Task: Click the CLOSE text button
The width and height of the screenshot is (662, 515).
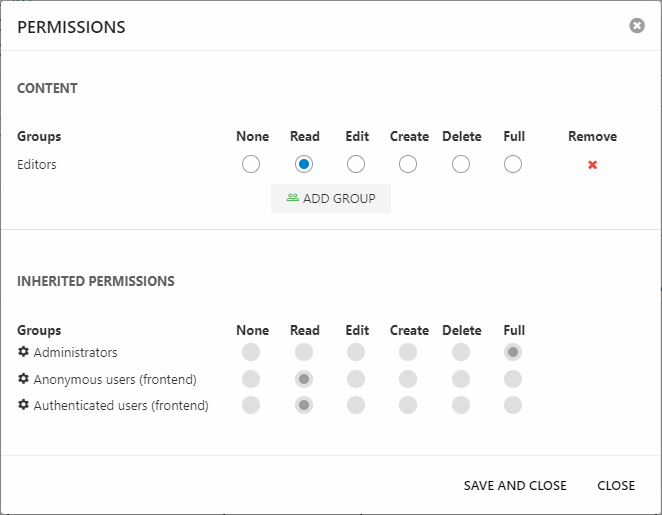Action: (x=616, y=485)
